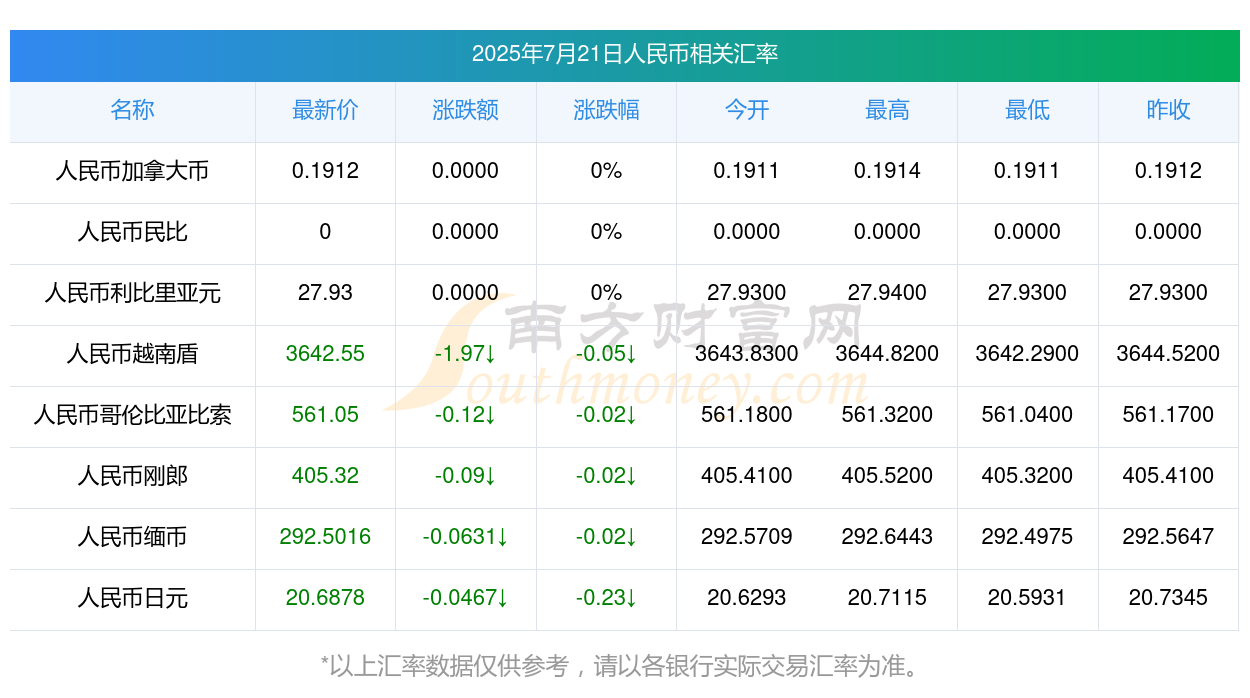Screen dimensions: 1250x698
Task: Click the row name '人民币日元'
Action: (132, 598)
